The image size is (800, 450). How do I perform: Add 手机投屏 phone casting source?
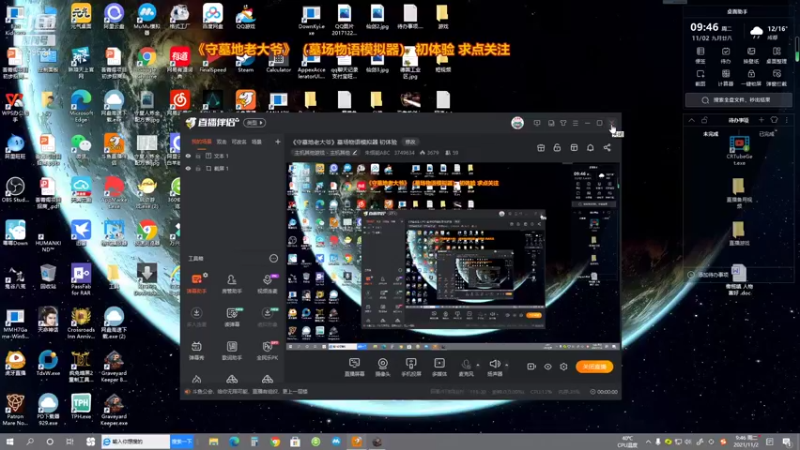(x=411, y=367)
